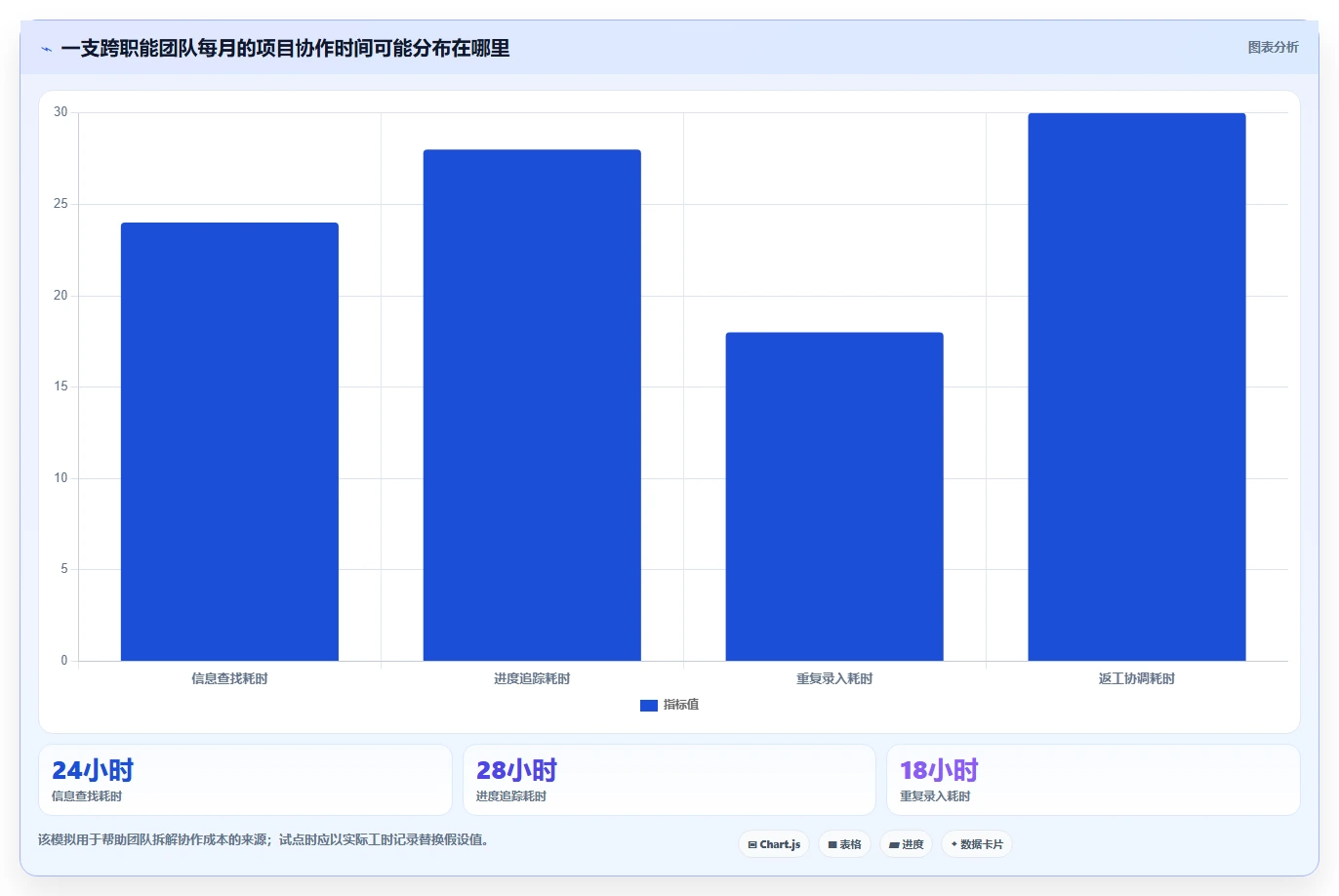This screenshot has height=896, width=1339.
Task: Click the y-axis value 15
Action: point(61,387)
